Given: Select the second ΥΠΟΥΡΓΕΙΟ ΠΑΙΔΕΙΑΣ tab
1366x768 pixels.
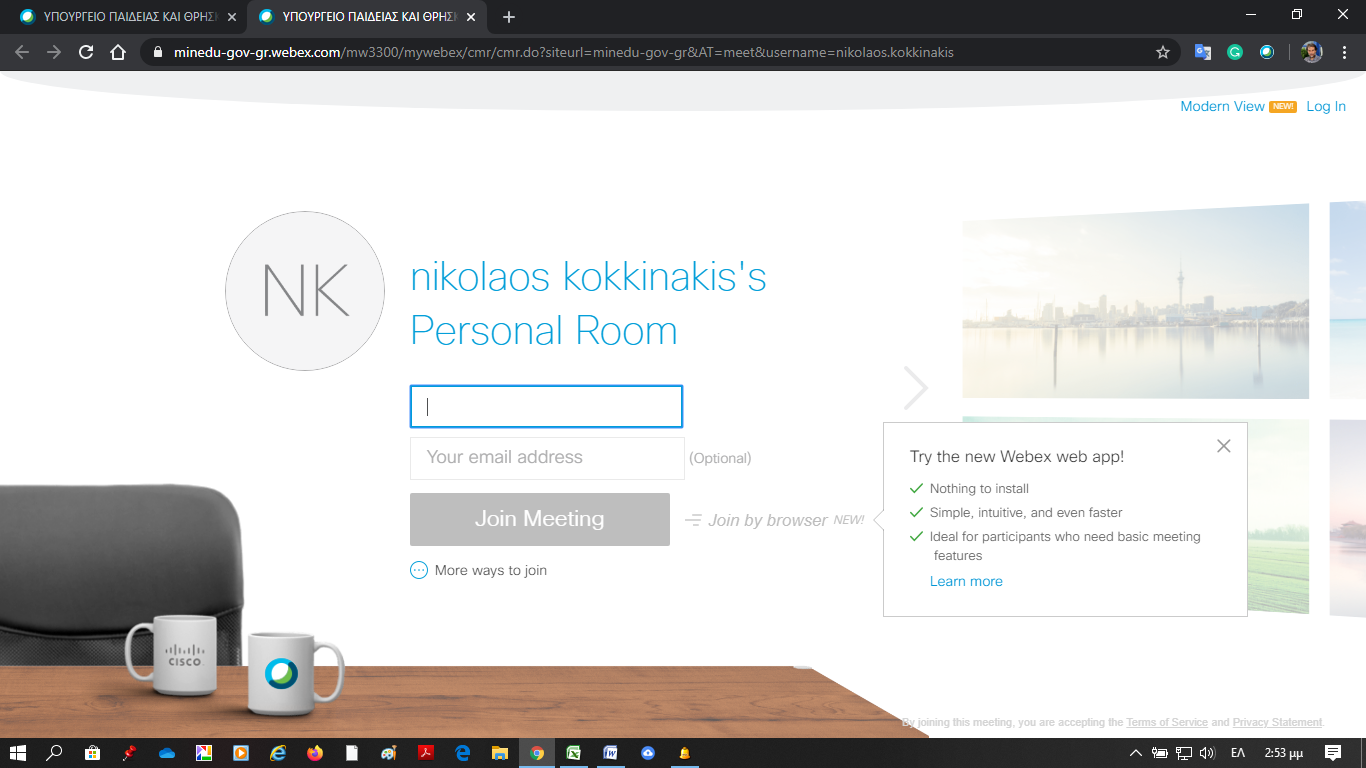Looking at the screenshot, I should (x=366, y=17).
